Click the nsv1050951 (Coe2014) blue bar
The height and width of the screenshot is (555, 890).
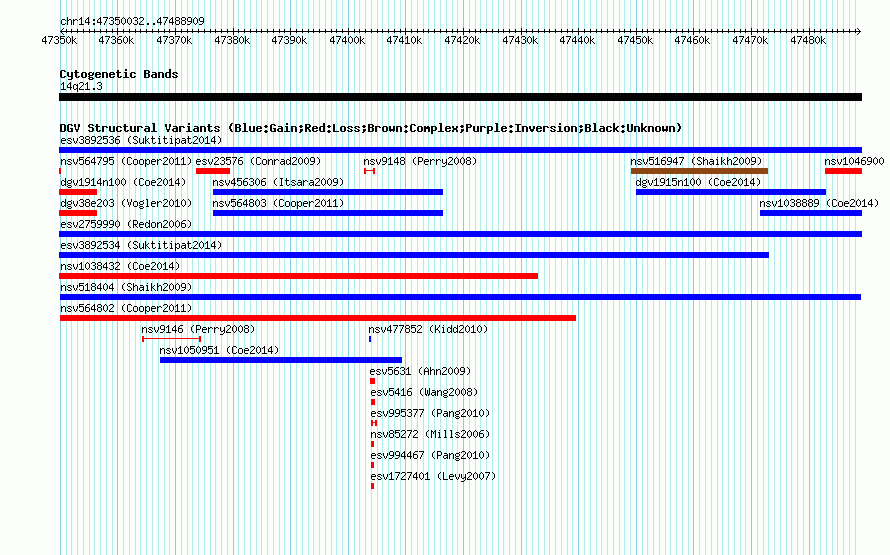[x=281, y=360]
